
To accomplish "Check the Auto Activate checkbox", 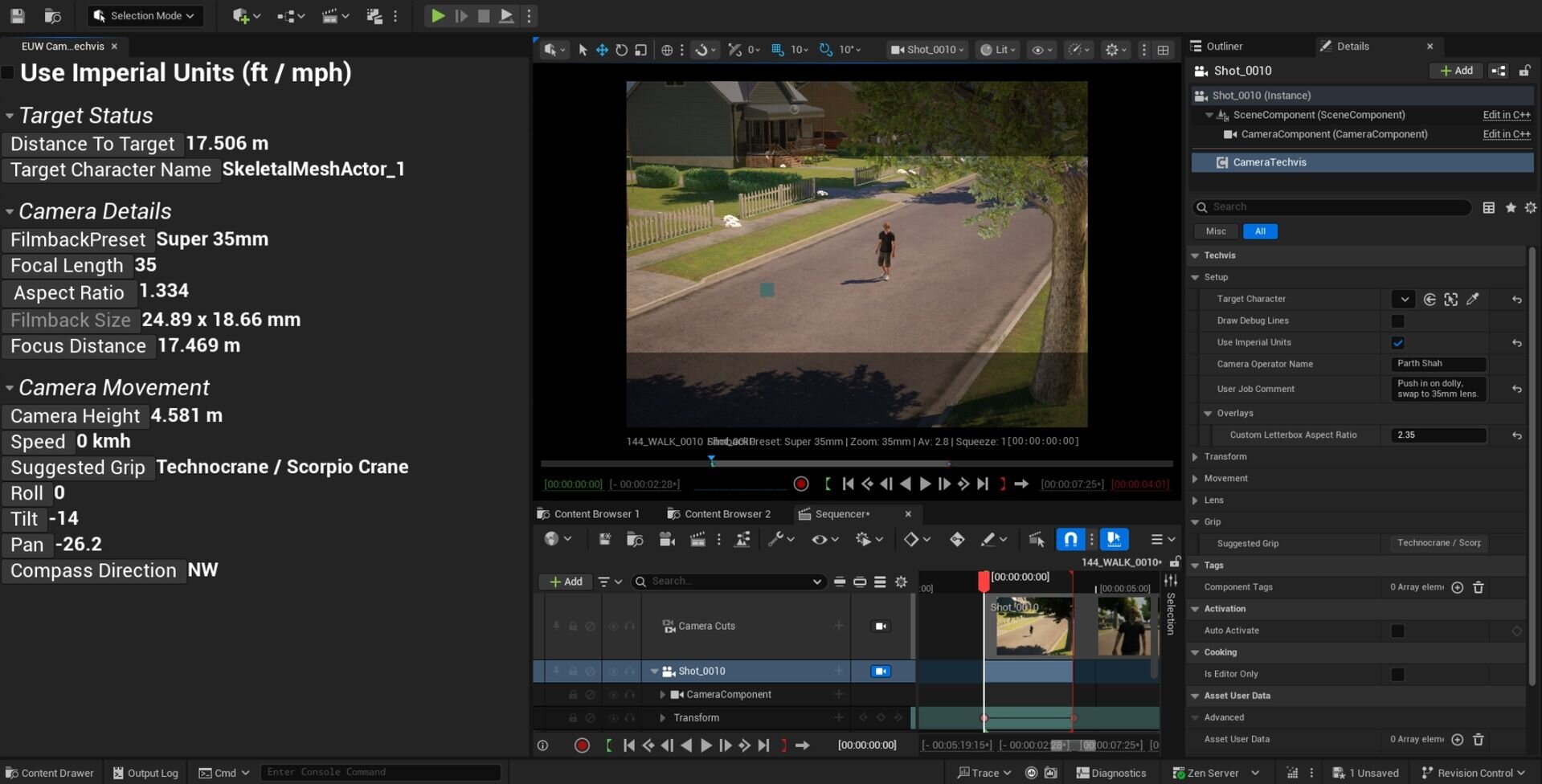I will pos(1397,631).
